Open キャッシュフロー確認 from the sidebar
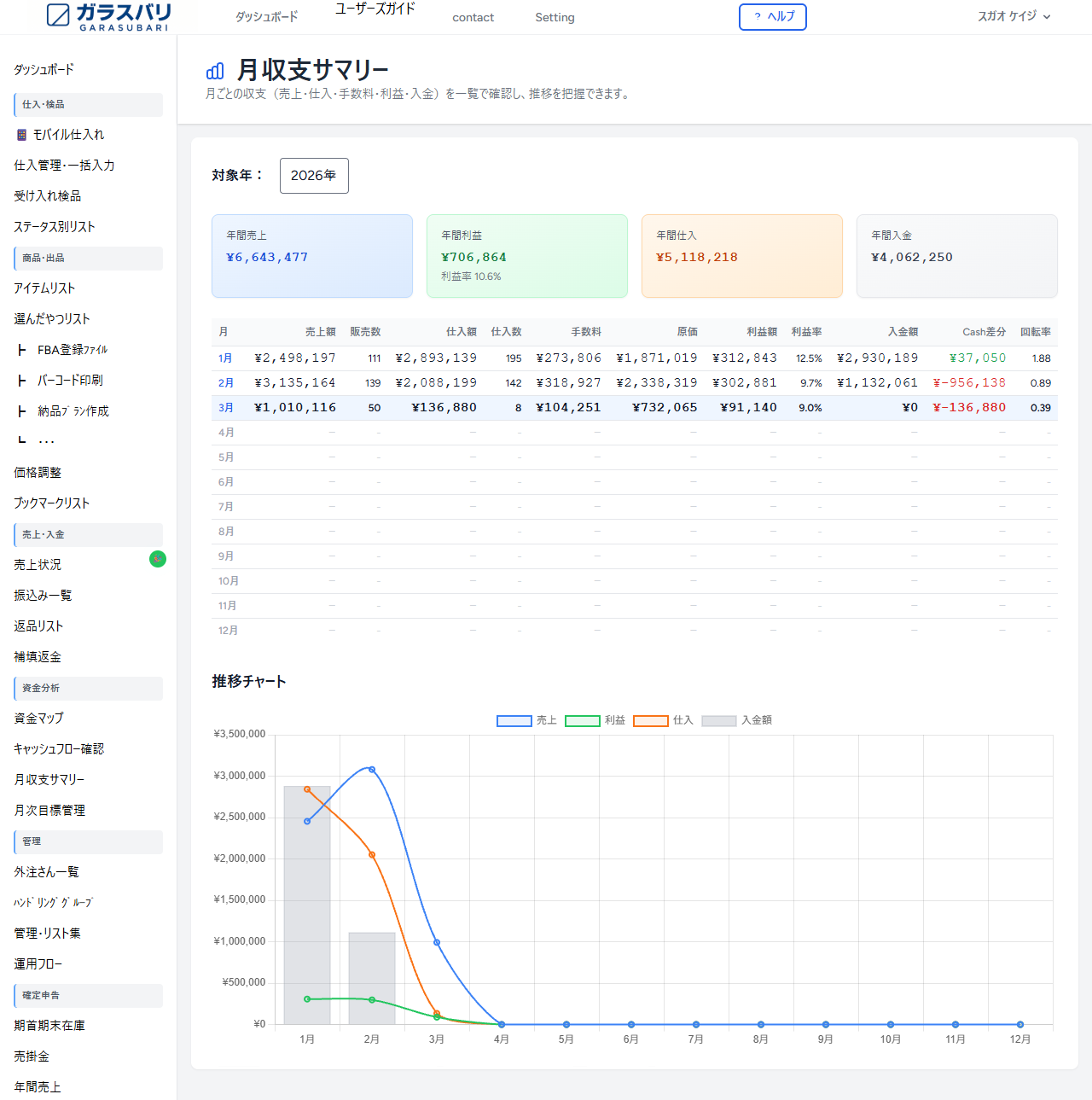 point(59,749)
